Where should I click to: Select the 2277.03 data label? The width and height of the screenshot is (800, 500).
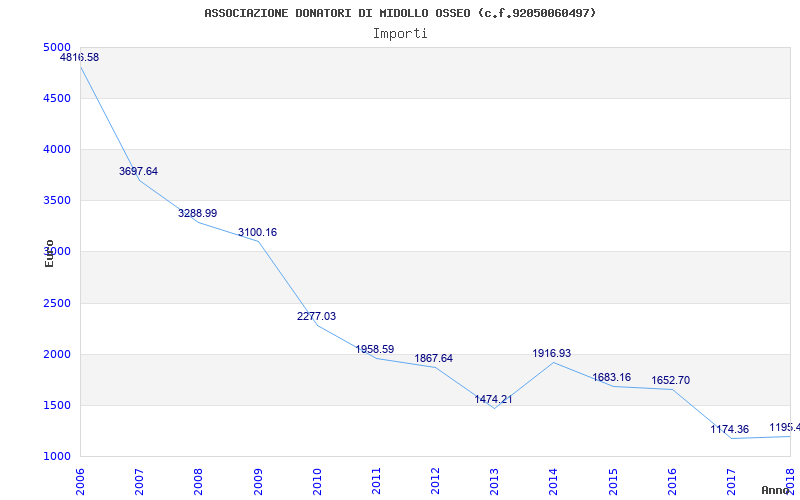click(x=316, y=316)
